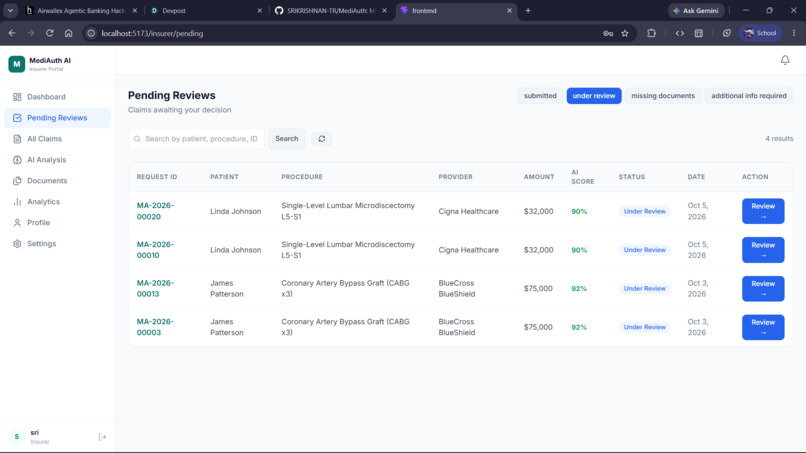The width and height of the screenshot is (806, 453).
Task: Click the toolbar icon left of School
Action: (726, 33)
